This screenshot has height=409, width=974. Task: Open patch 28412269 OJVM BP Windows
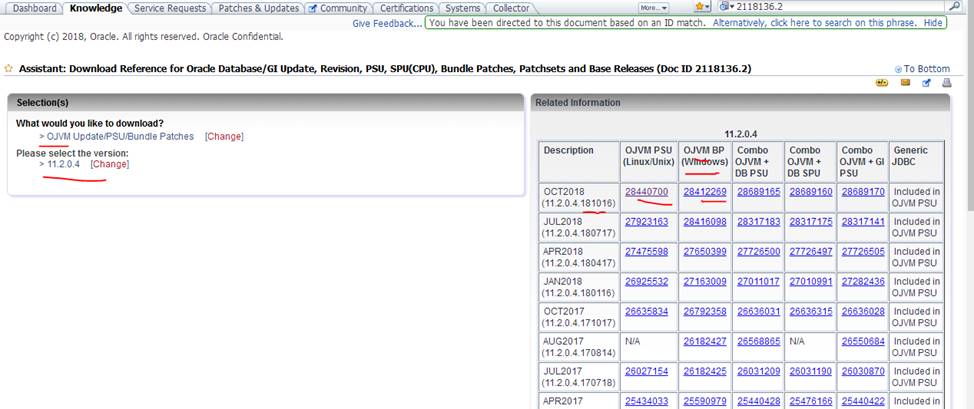click(x=705, y=191)
